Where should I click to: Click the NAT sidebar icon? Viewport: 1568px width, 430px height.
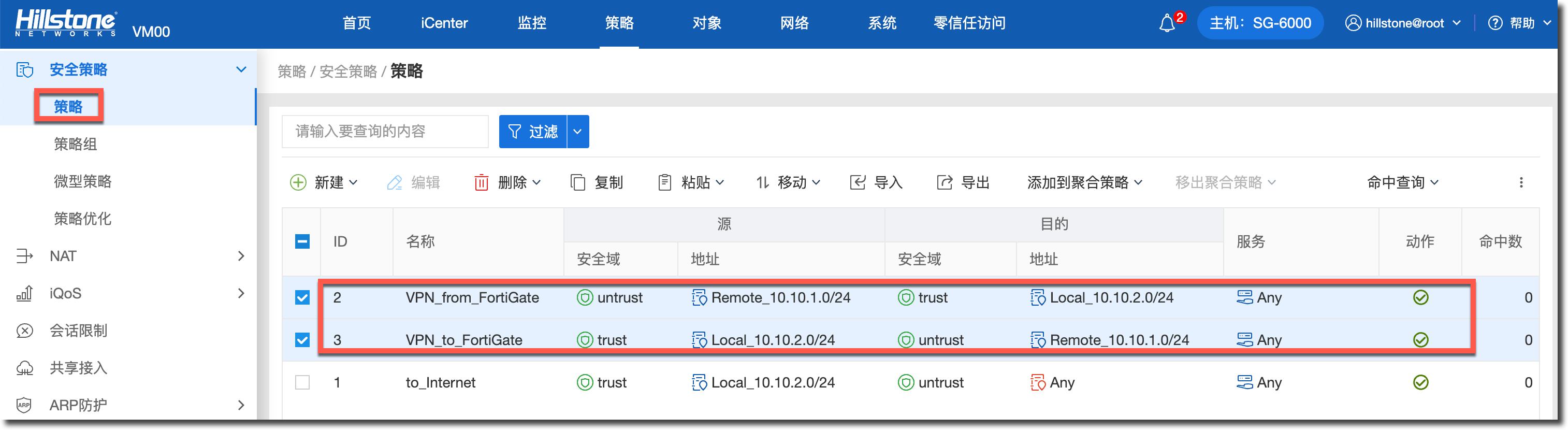[x=24, y=256]
